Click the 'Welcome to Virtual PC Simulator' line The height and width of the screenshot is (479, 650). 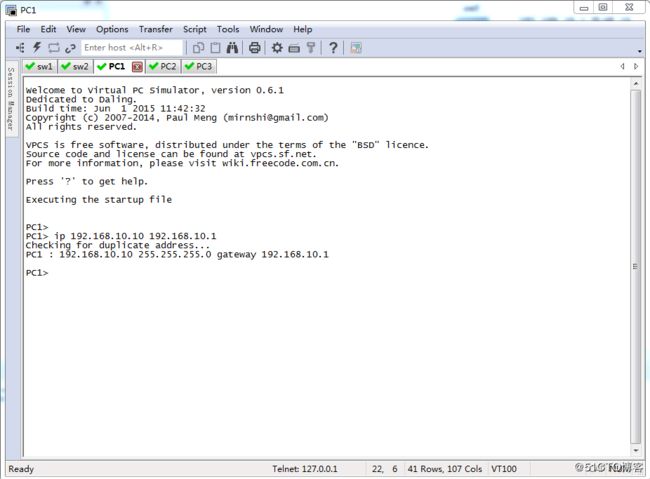tap(155, 90)
